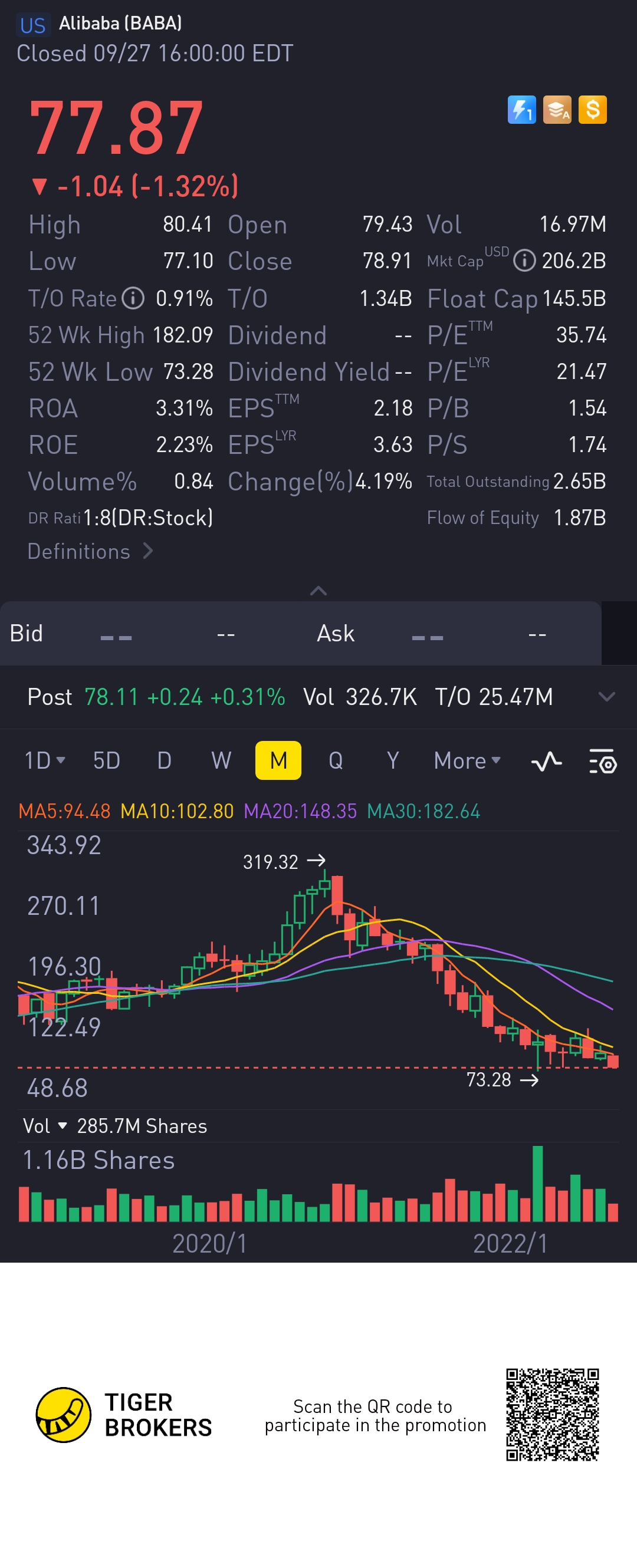This screenshot has width=637, height=1568.
Task: Tap the MA30:182.64 indicator label
Action: [423, 811]
